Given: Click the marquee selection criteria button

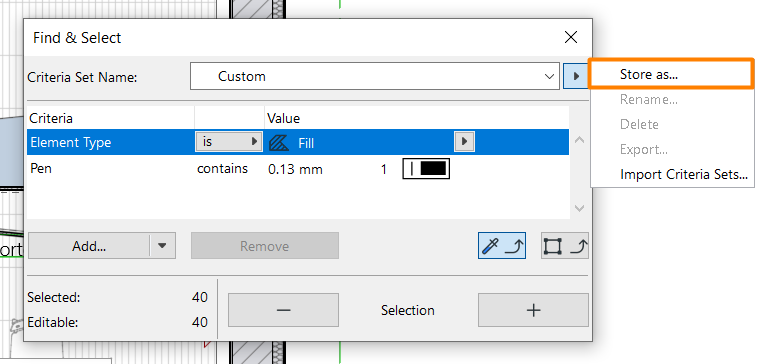Looking at the screenshot, I should [x=565, y=246].
